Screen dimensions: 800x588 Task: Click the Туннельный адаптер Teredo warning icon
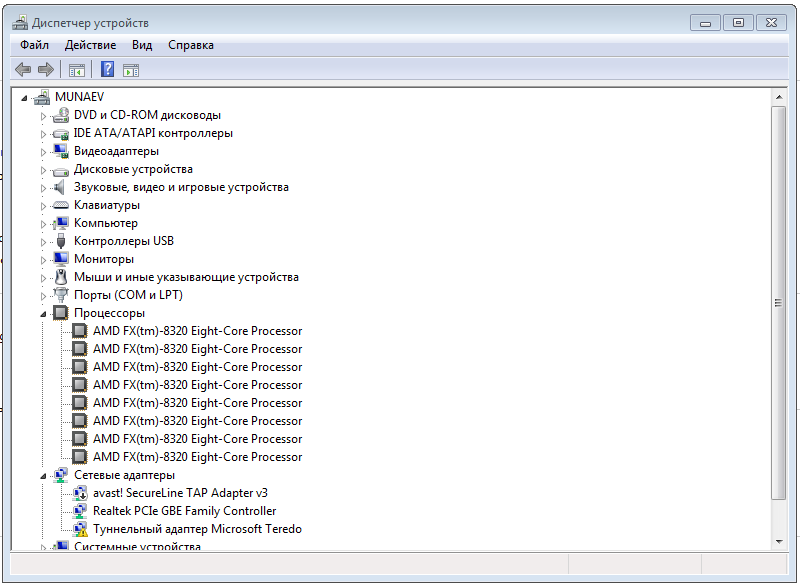pyautogui.click(x=79, y=529)
